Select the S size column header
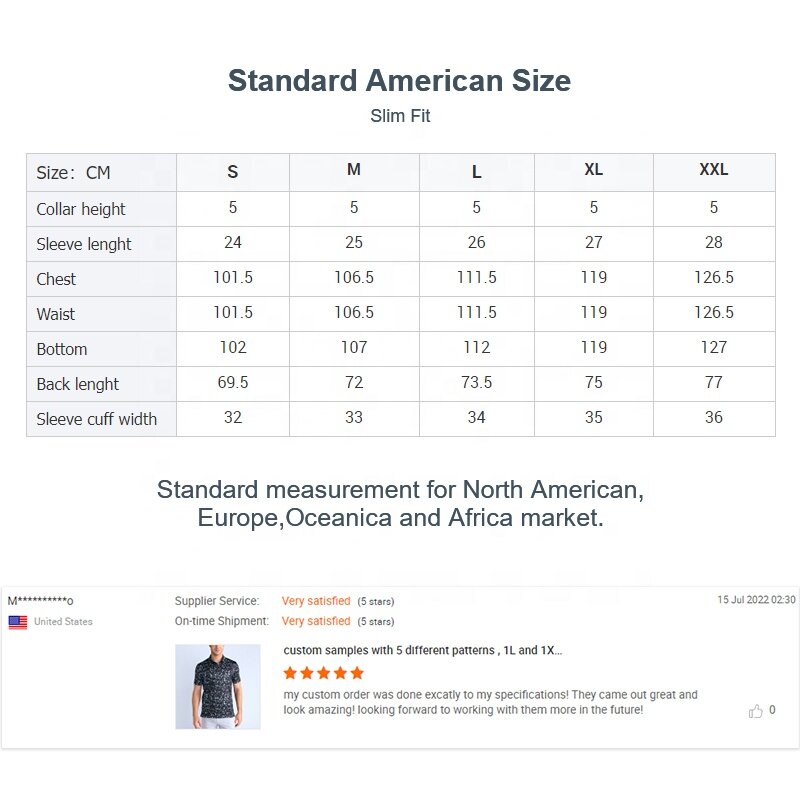This screenshot has width=800, height=800. point(233,172)
